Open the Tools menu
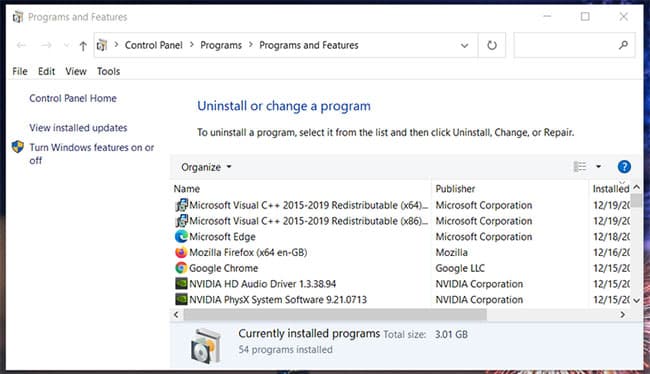The width and height of the screenshot is (650, 374). (109, 71)
